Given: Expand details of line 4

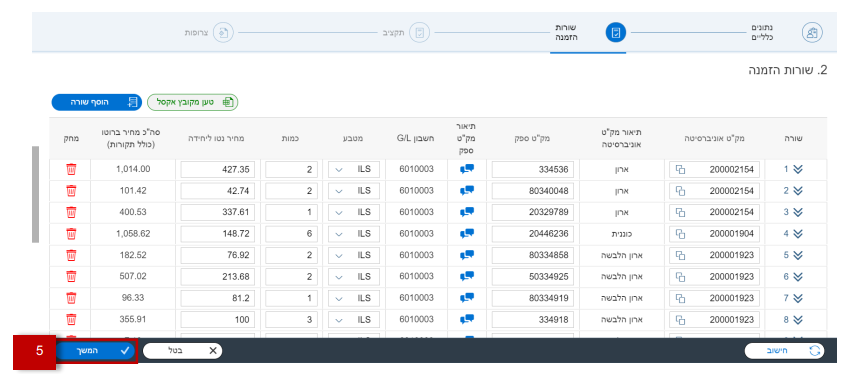Looking at the screenshot, I should [798, 234].
